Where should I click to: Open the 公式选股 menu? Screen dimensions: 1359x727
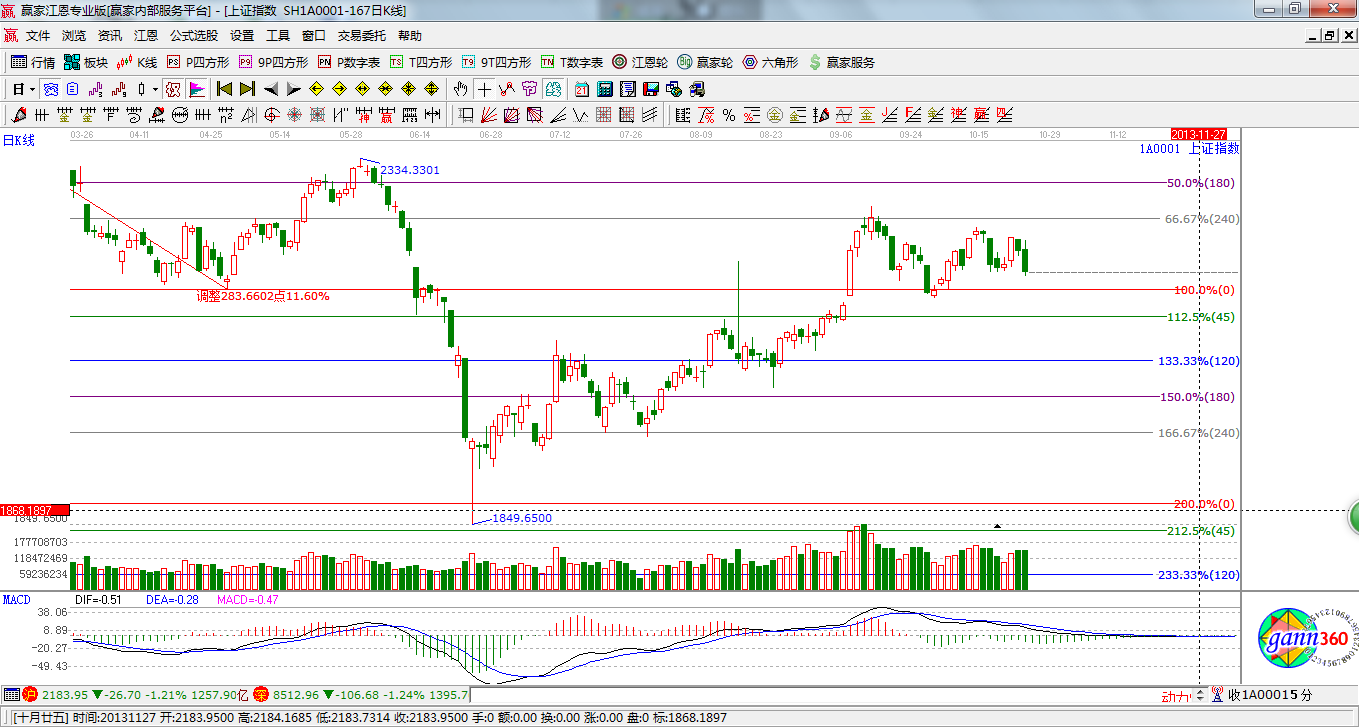pyautogui.click(x=193, y=35)
